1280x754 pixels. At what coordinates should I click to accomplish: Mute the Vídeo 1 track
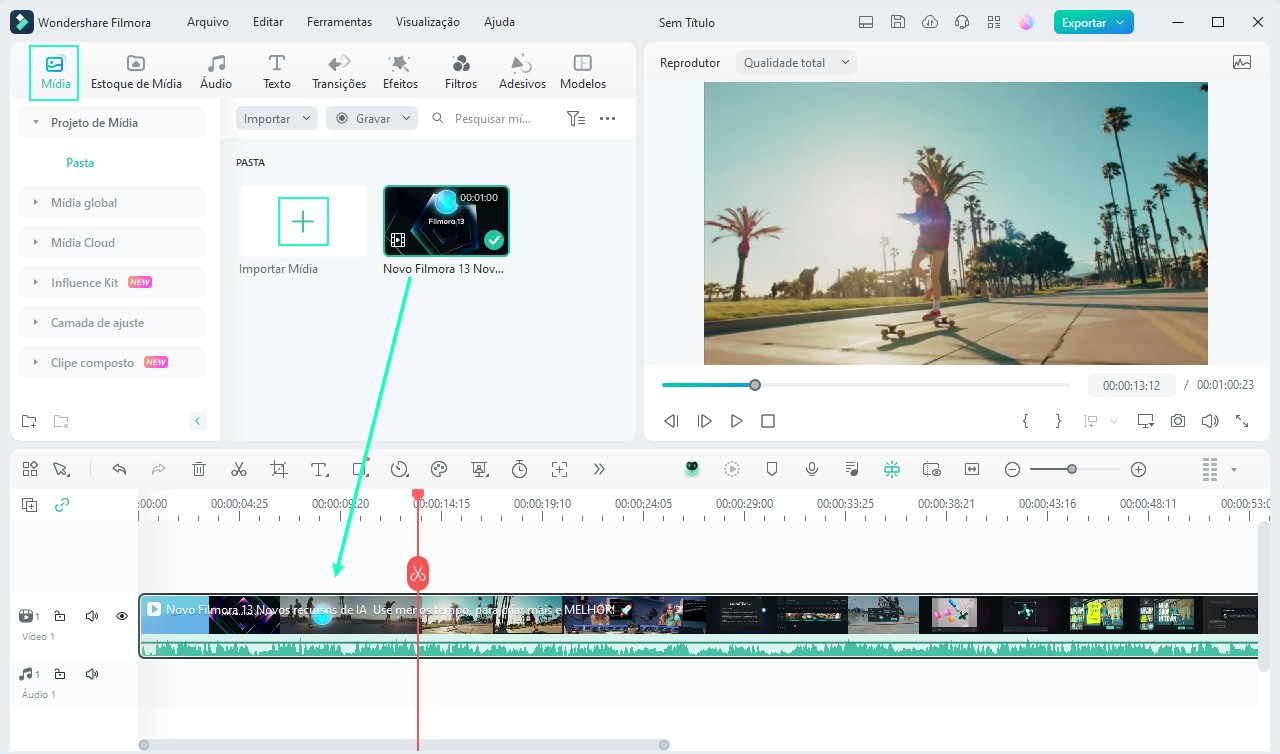coord(92,616)
